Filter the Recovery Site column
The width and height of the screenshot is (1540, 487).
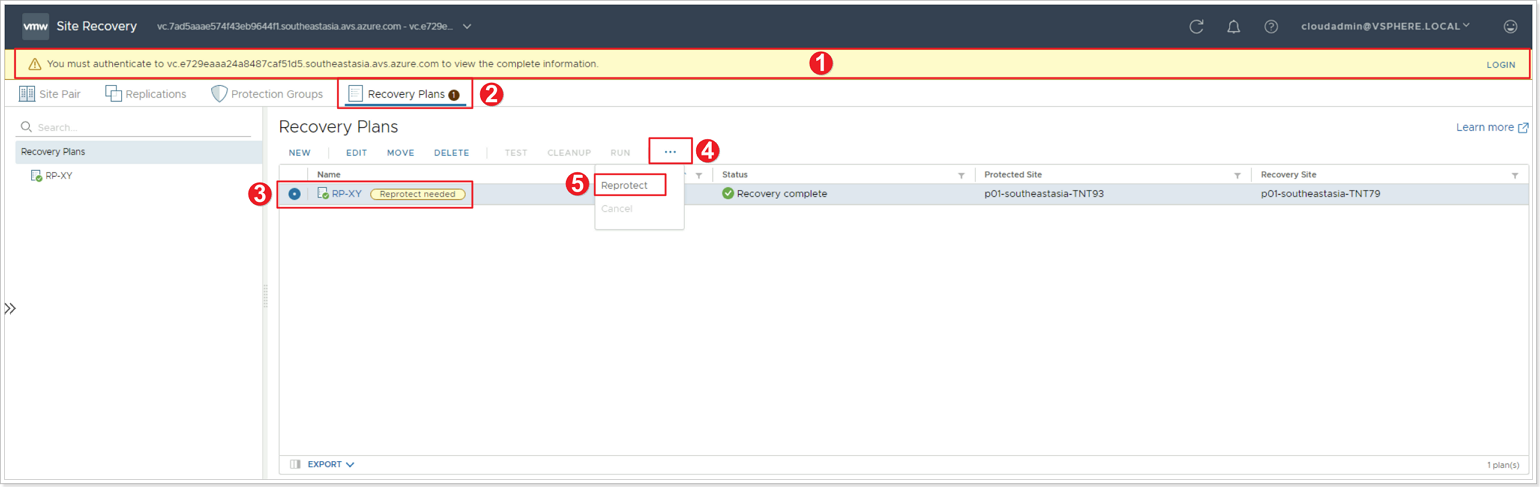(1515, 175)
